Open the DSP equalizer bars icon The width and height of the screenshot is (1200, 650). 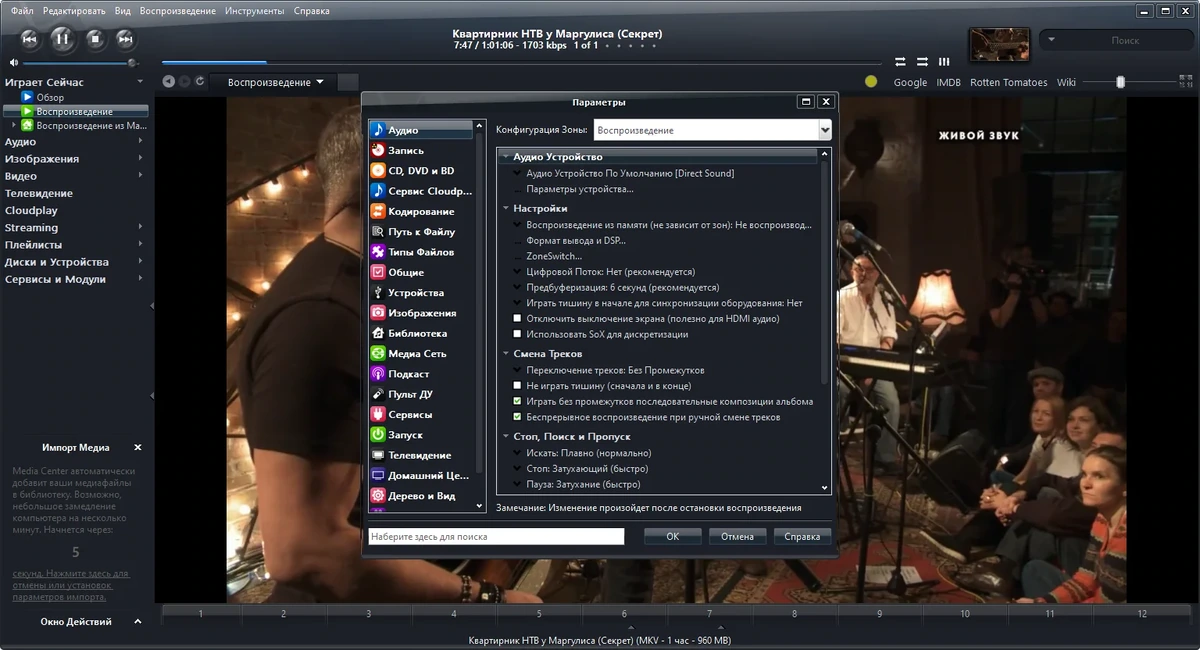coord(943,61)
